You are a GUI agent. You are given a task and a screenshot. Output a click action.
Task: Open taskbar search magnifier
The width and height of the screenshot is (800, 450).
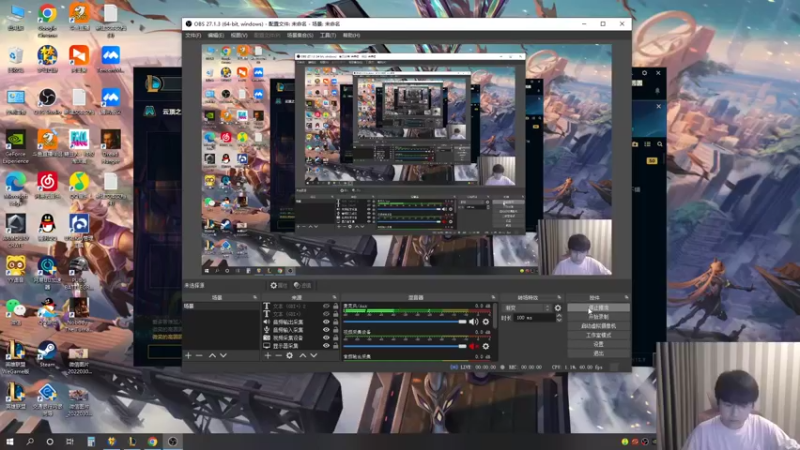pos(30,441)
